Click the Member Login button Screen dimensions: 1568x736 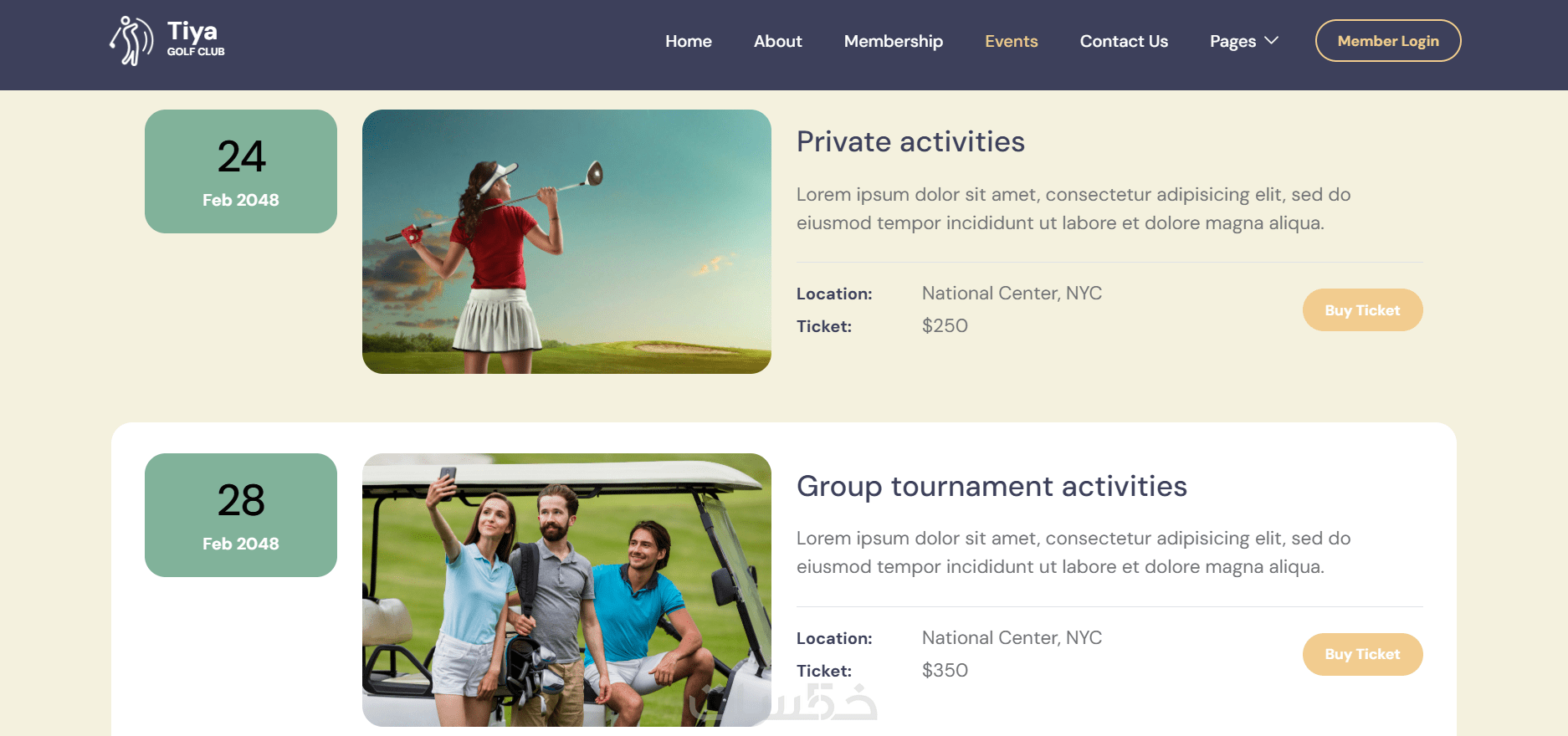pyautogui.click(x=1388, y=41)
